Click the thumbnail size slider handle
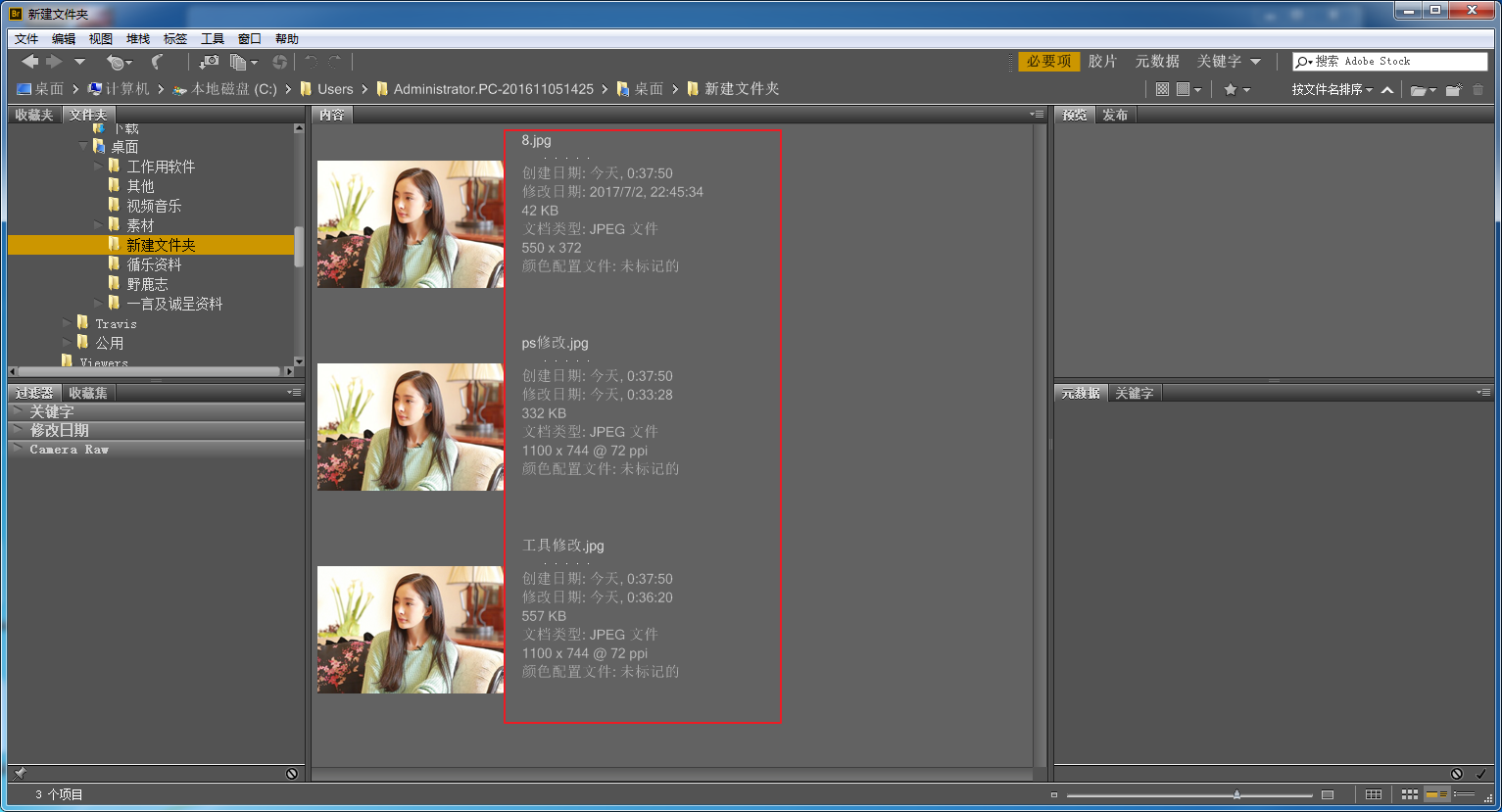 click(x=1237, y=794)
